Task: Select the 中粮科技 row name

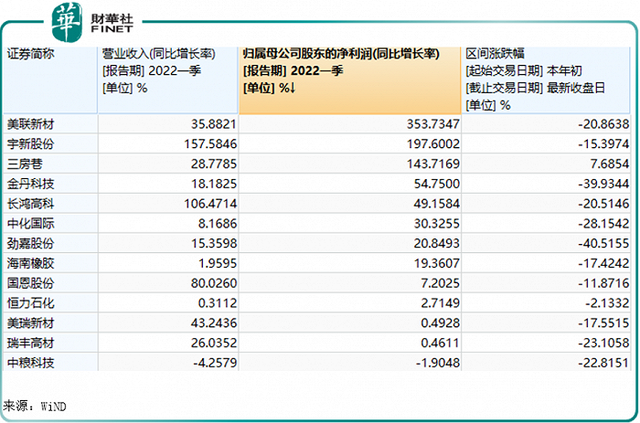Action: click(31, 363)
